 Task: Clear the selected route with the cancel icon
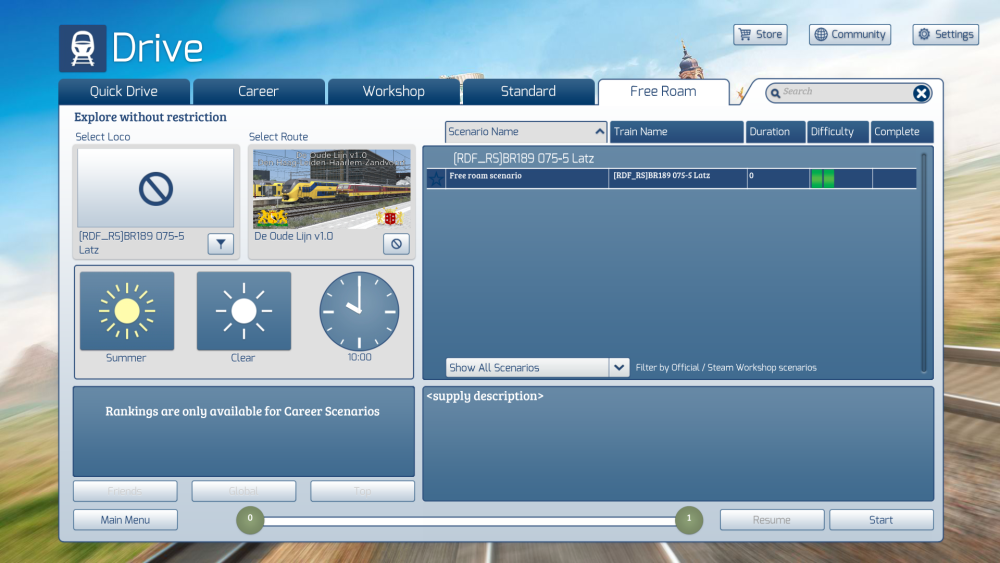click(396, 243)
